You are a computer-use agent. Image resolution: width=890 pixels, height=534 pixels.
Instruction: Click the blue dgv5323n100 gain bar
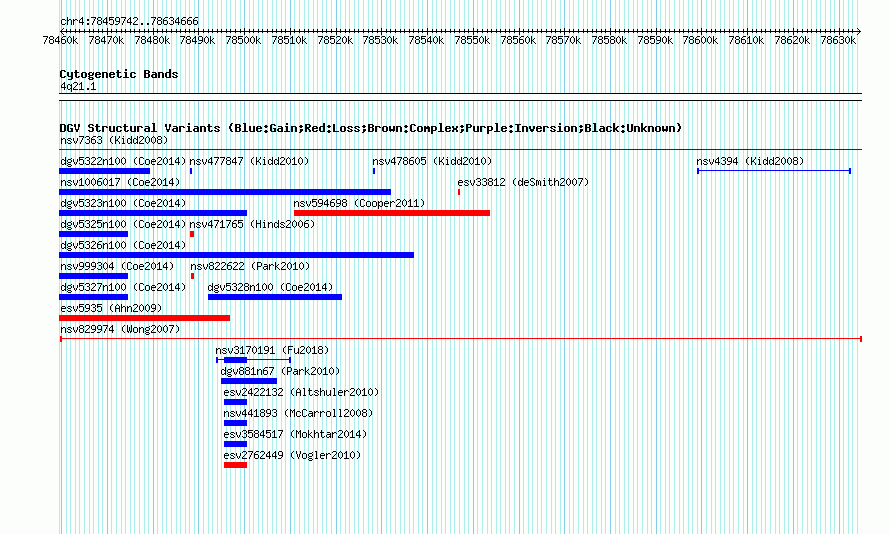pos(153,213)
